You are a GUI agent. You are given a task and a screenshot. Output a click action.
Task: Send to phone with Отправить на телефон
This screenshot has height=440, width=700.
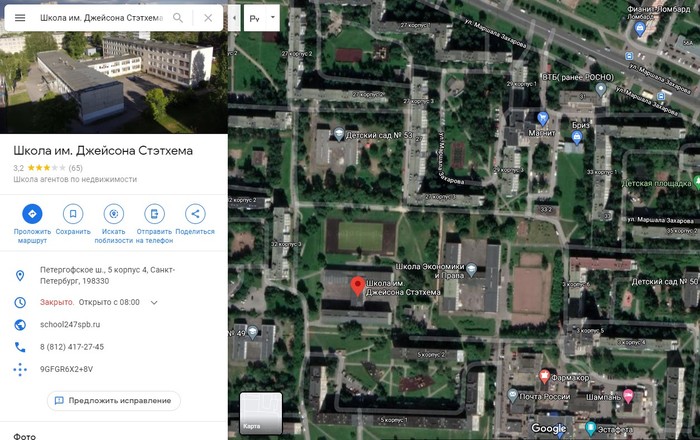click(x=154, y=214)
